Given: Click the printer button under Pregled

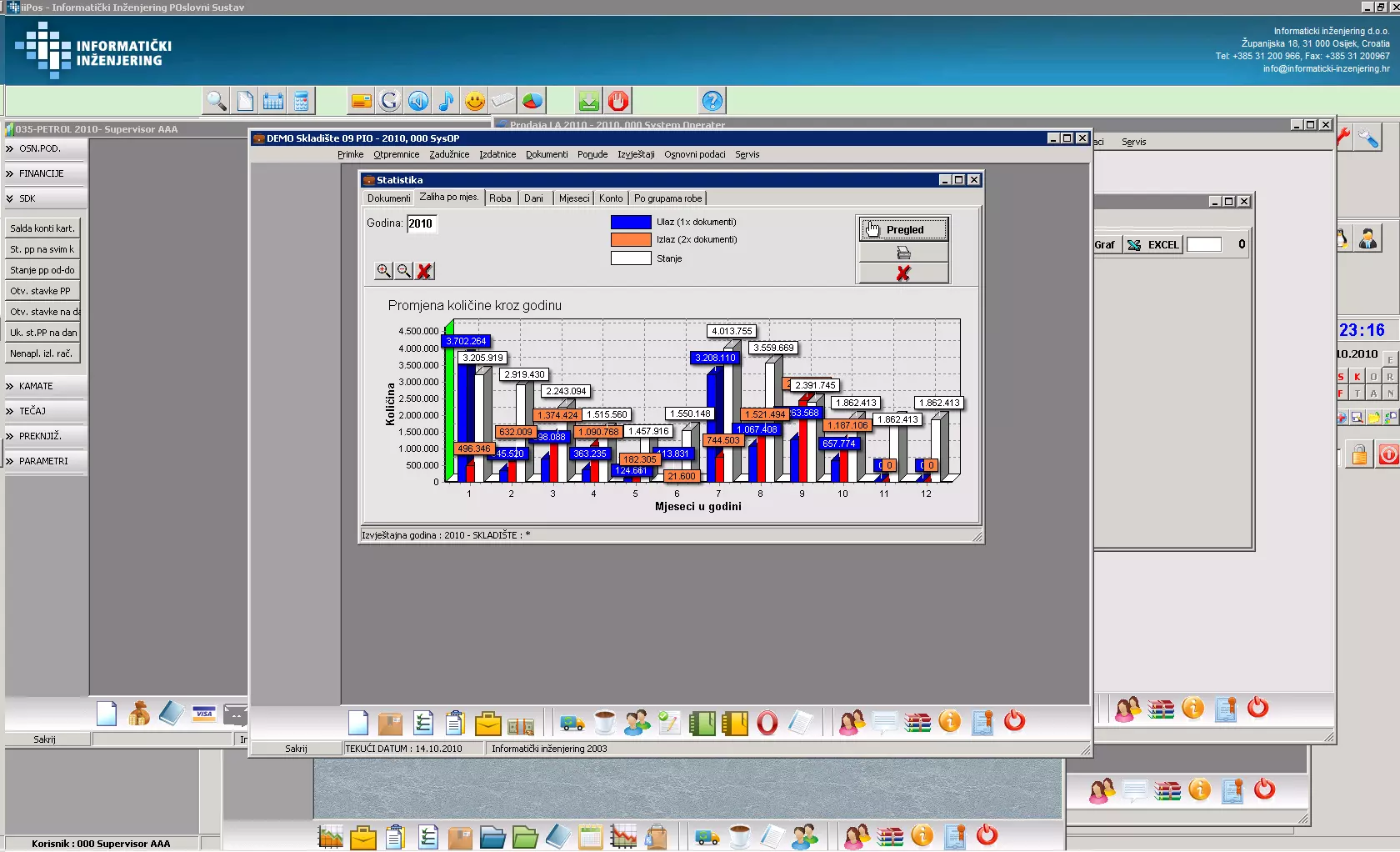Looking at the screenshot, I should [x=903, y=252].
